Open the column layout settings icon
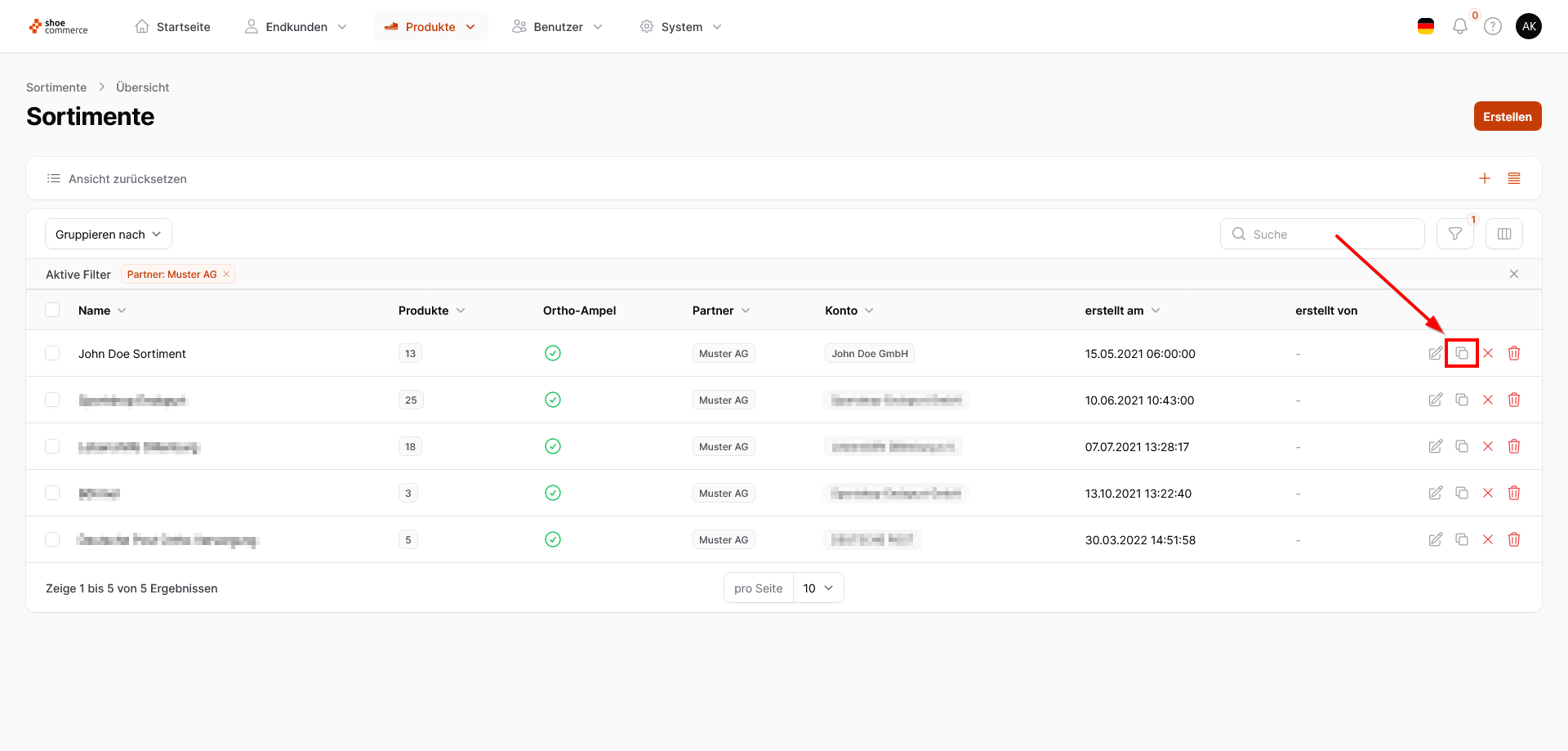 1503,235
